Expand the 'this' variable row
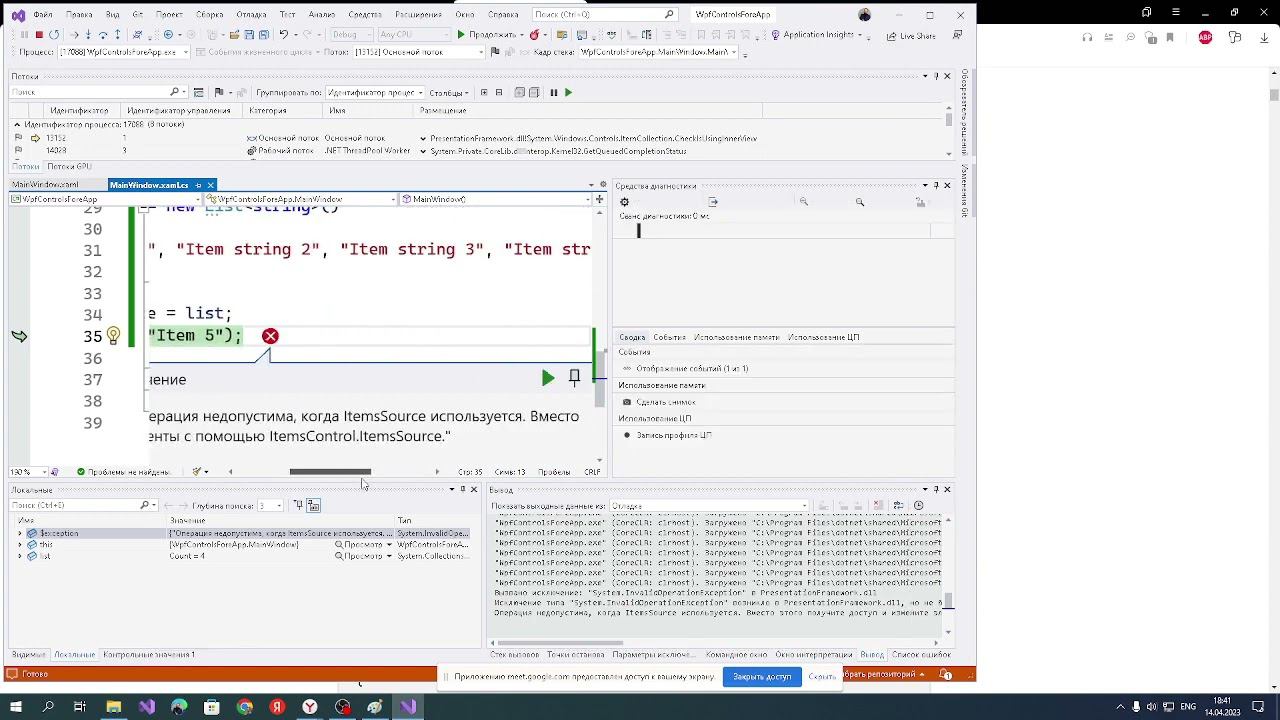This screenshot has height=720, width=1280. [x=19, y=545]
